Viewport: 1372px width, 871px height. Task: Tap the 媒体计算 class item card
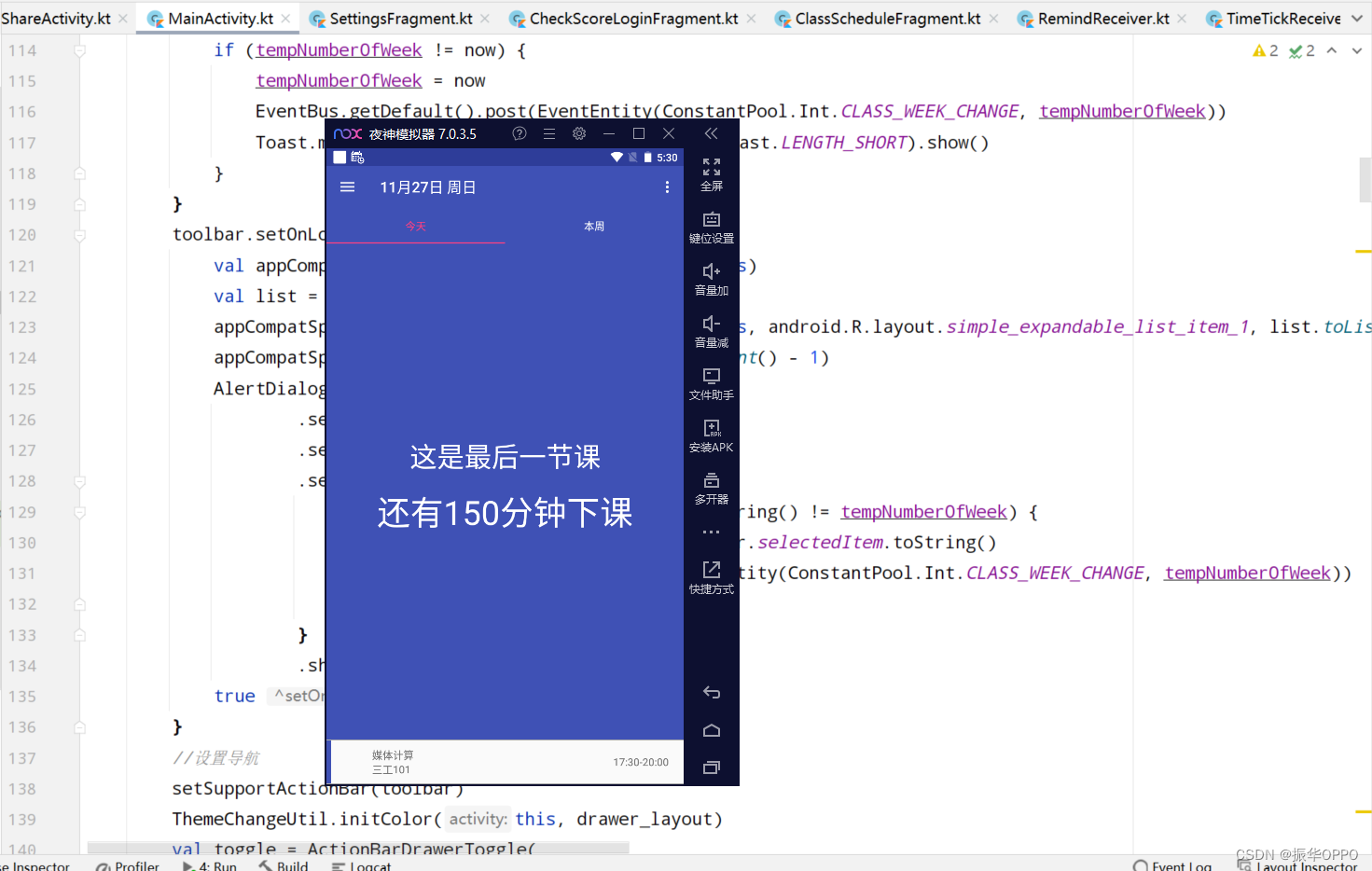coord(507,762)
